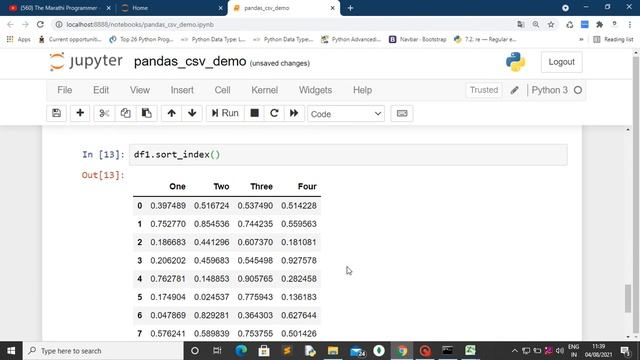
Task: Open the Help menu
Action: point(362,90)
